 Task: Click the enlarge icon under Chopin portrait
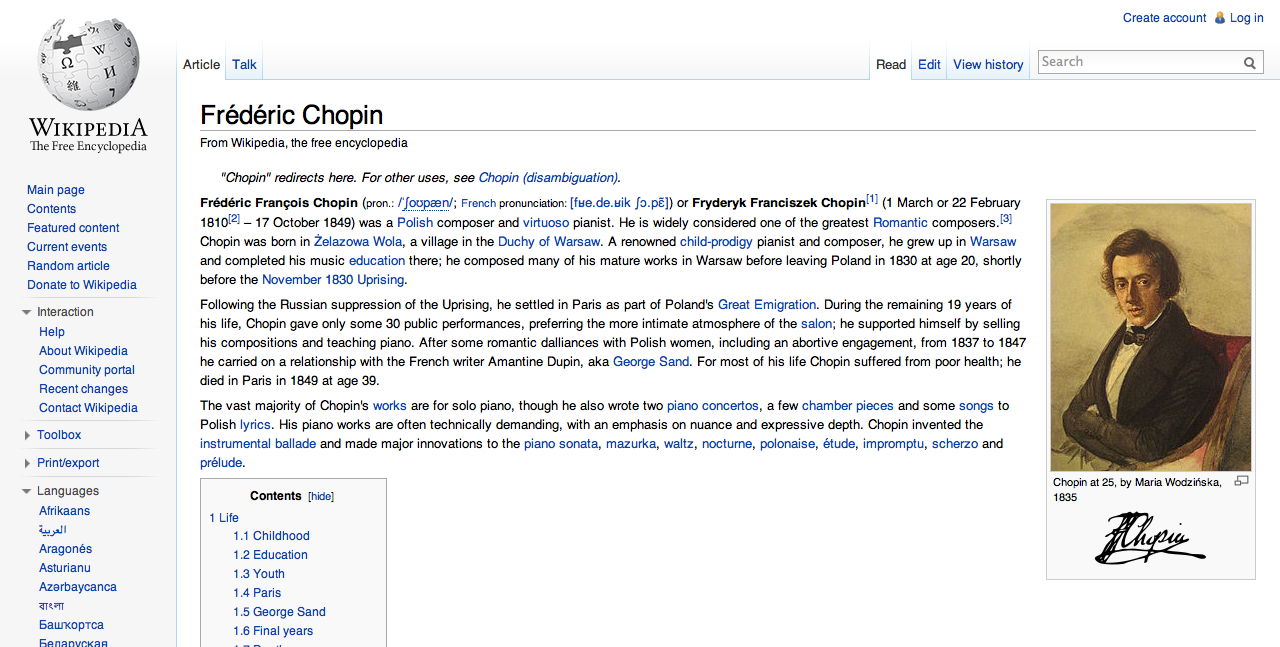point(1242,481)
